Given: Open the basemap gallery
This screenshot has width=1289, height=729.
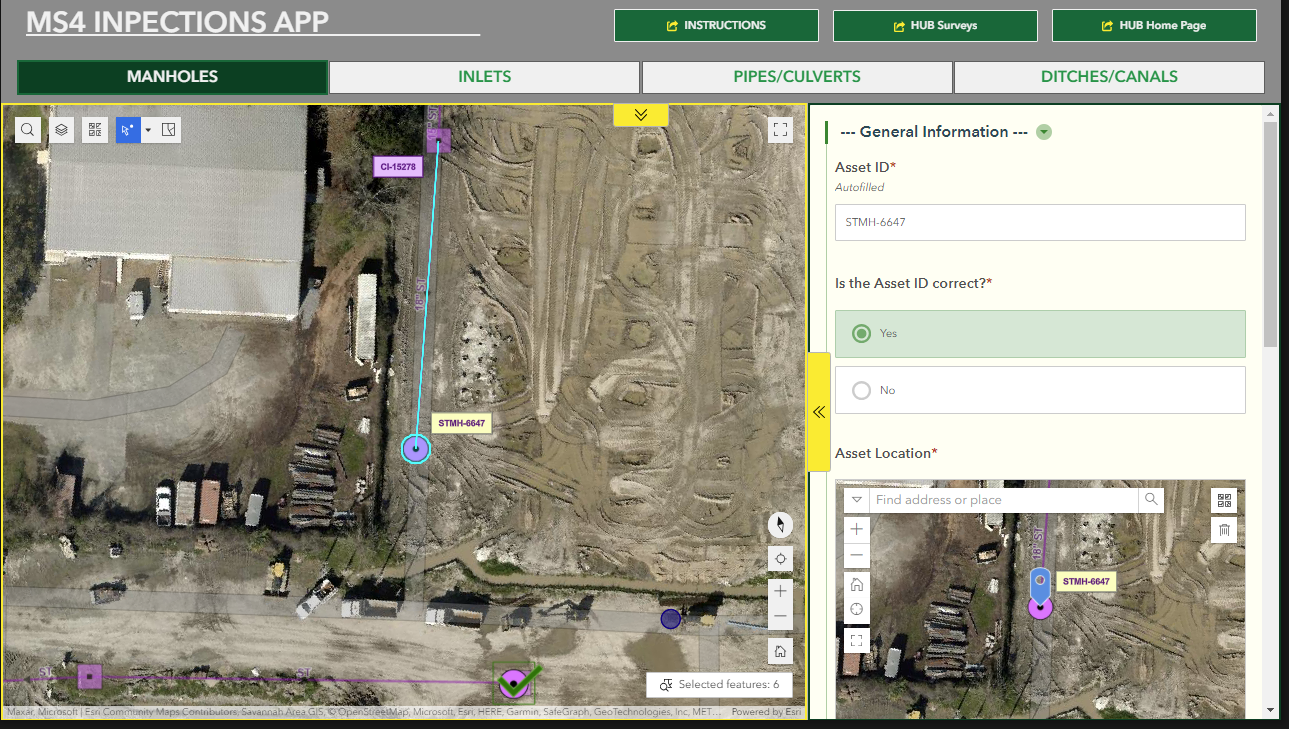Looking at the screenshot, I should click(95, 129).
